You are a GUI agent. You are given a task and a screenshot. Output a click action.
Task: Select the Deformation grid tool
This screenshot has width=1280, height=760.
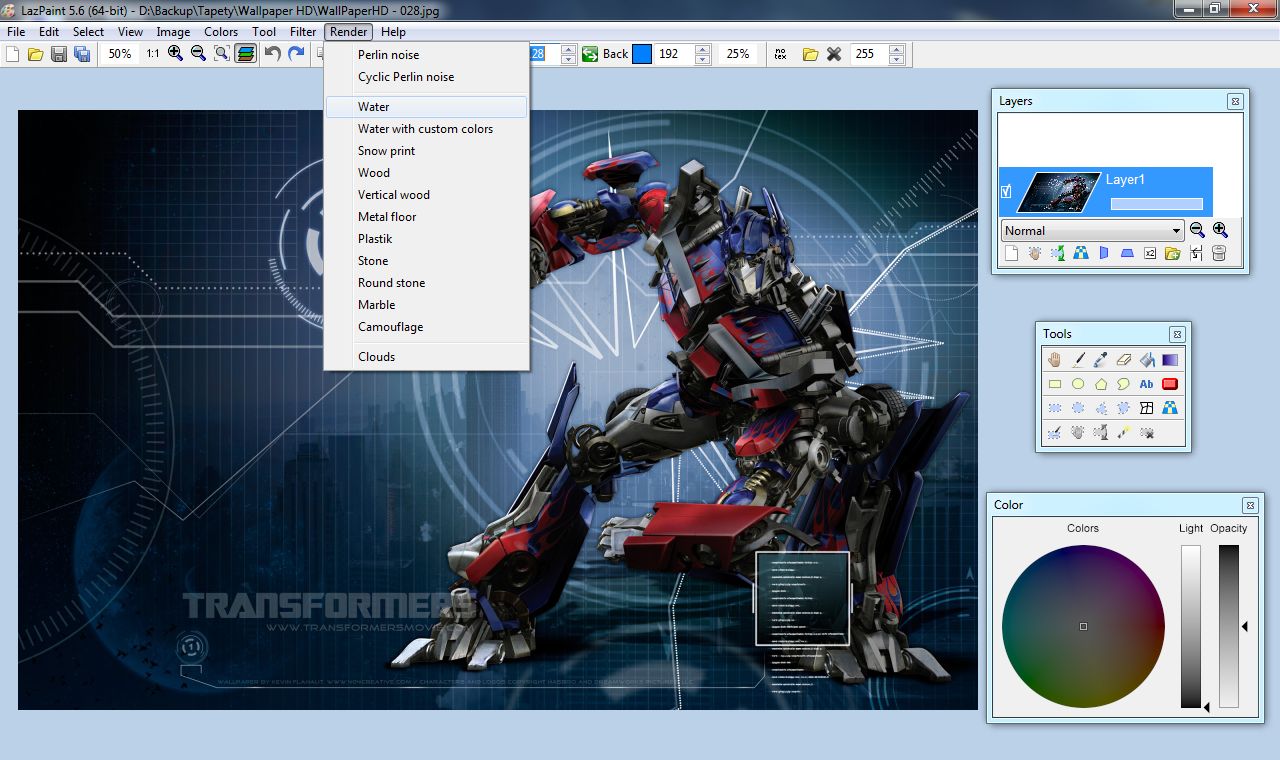pyautogui.click(x=1147, y=408)
